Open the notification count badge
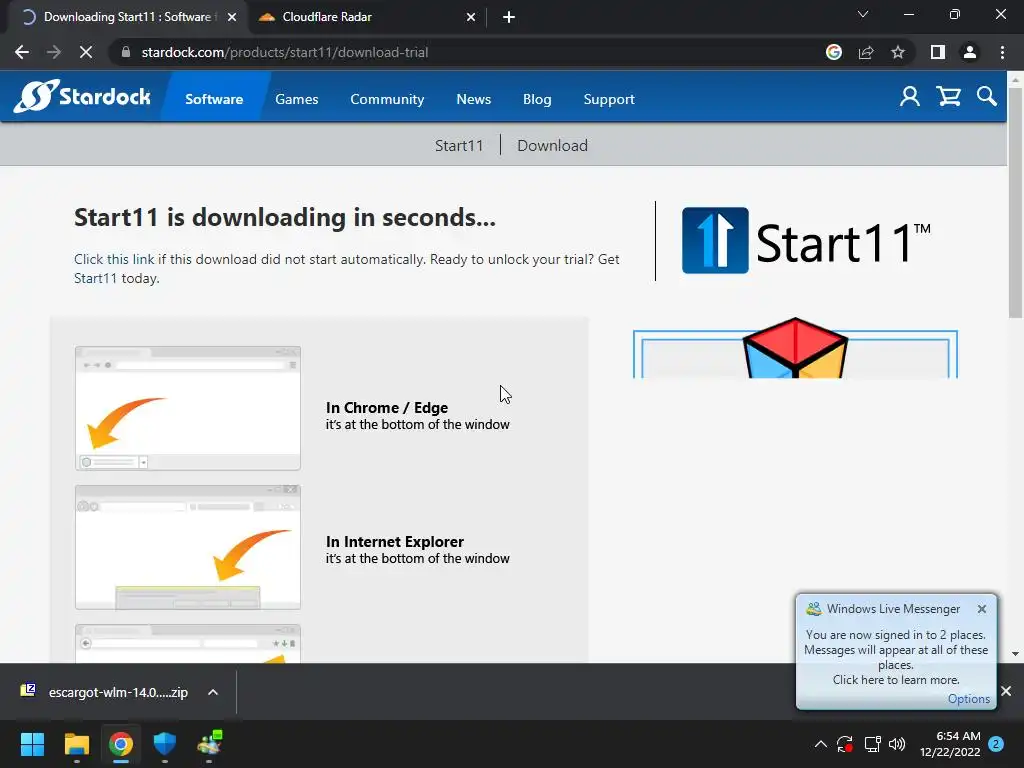This screenshot has height=768, width=1024. click(996, 744)
